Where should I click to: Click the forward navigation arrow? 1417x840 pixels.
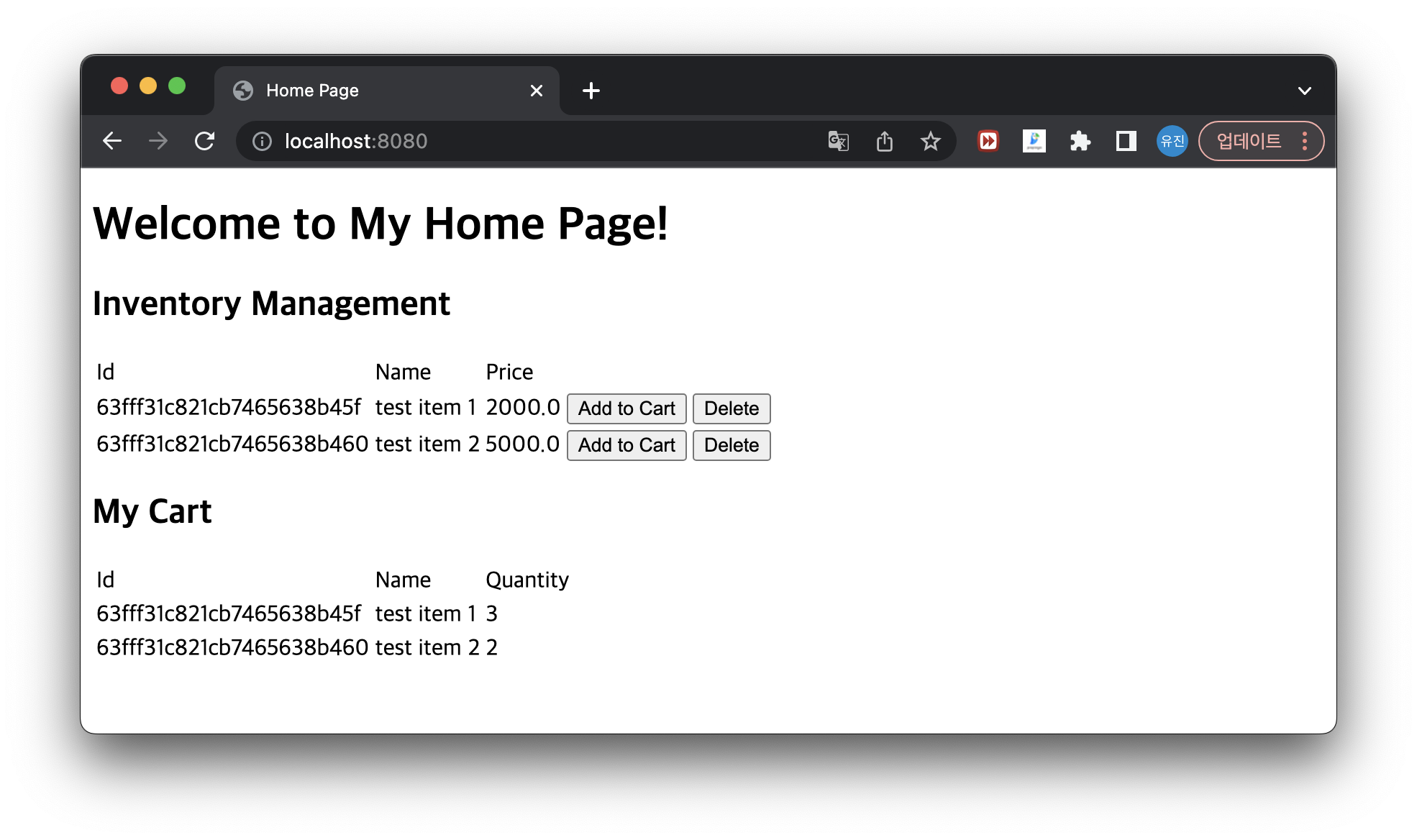tap(158, 141)
